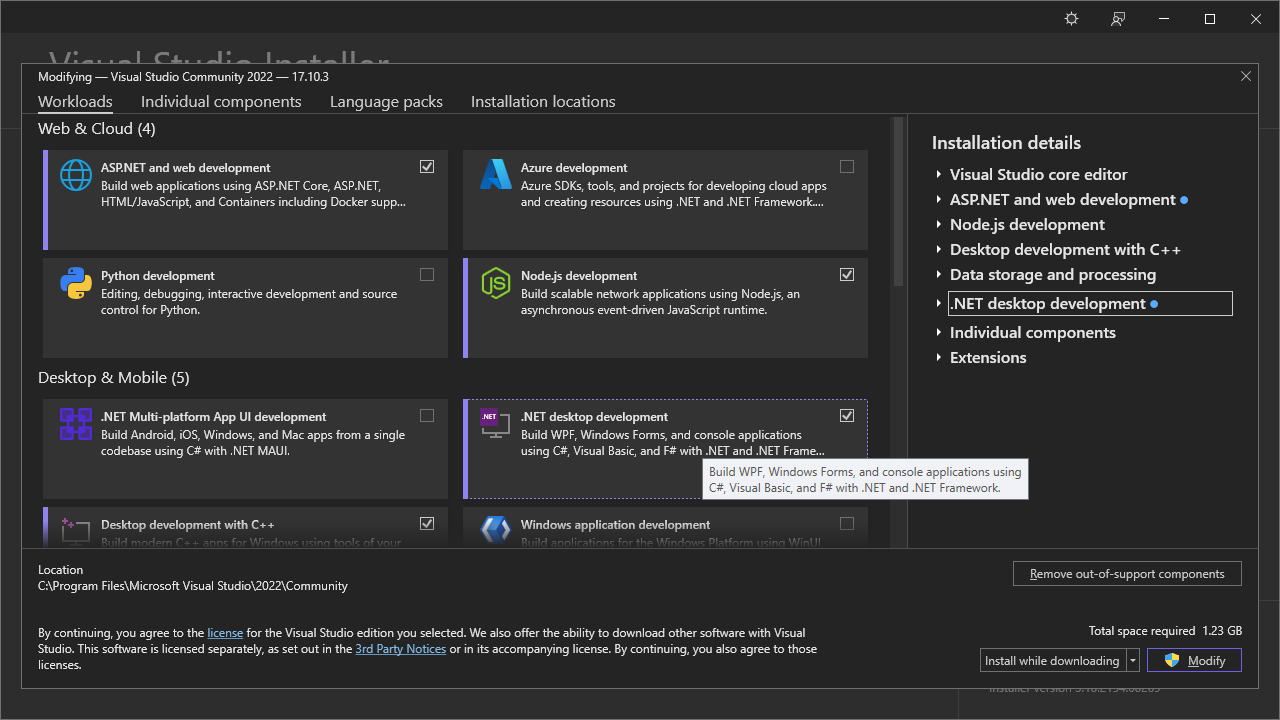Open Install while downloading dropdown arrow

pos(1133,660)
